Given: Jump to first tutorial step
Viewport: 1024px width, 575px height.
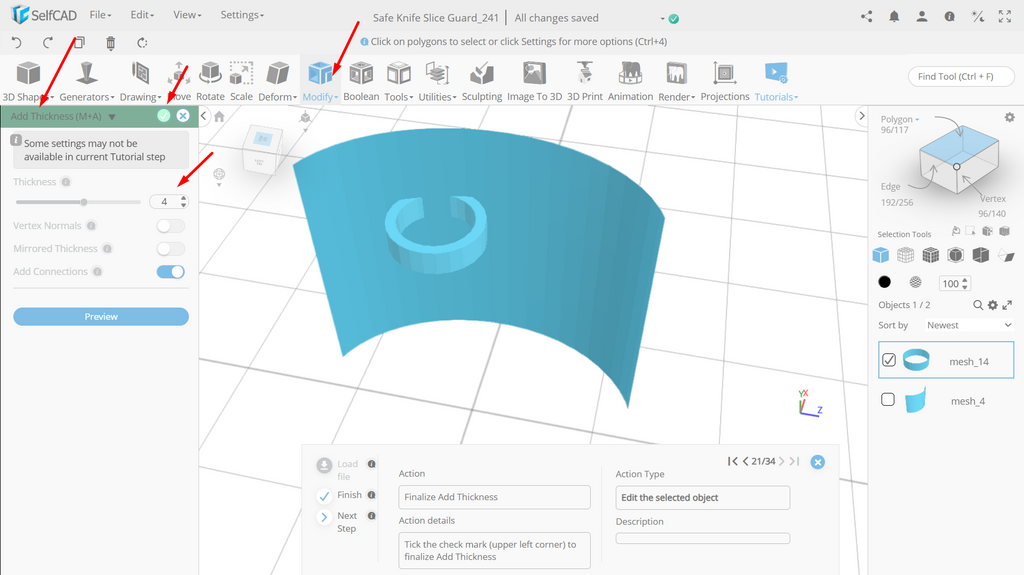Looking at the screenshot, I should (733, 461).
